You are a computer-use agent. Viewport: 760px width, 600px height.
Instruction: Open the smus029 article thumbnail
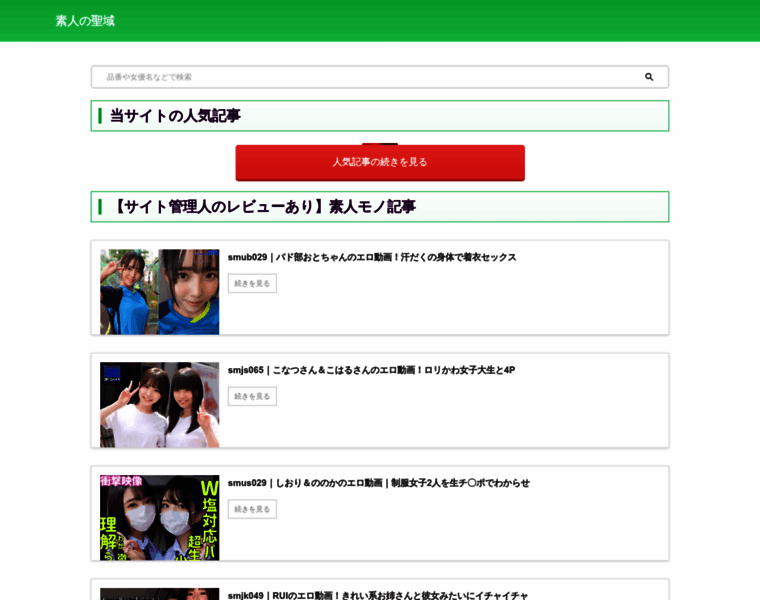coord(159,518)
